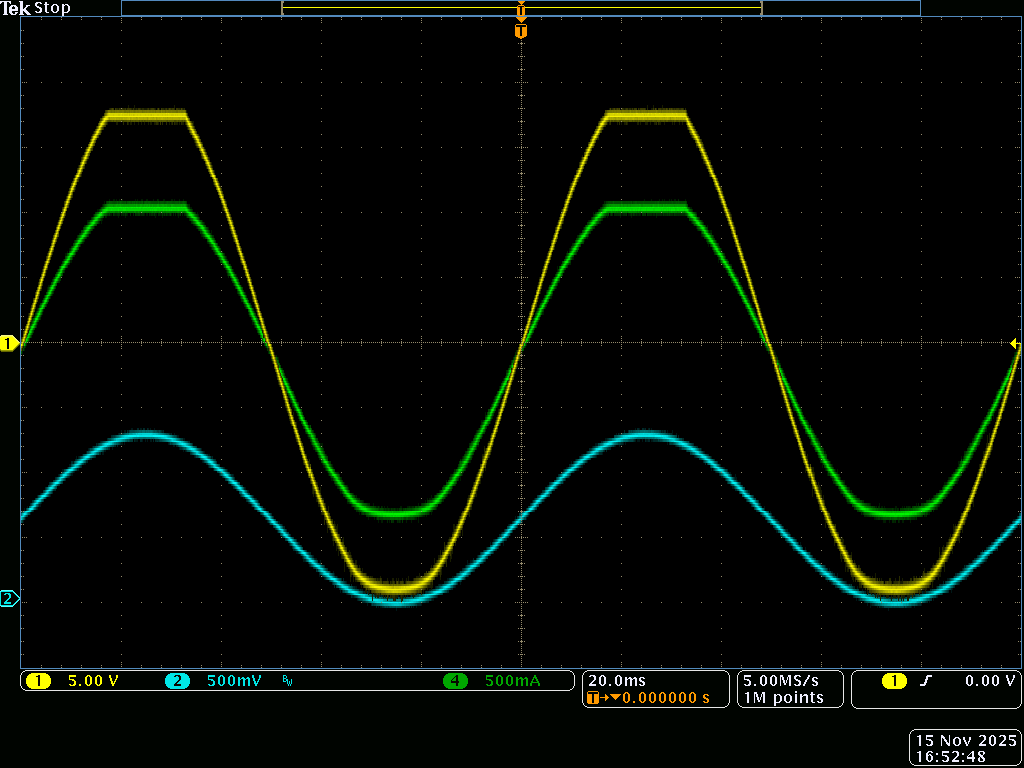The width and height of the screenshot is (1024, 768).
Task: Click the 0.00 V trigger level readout
Action: pyautogui.click(x=989, y=681)
